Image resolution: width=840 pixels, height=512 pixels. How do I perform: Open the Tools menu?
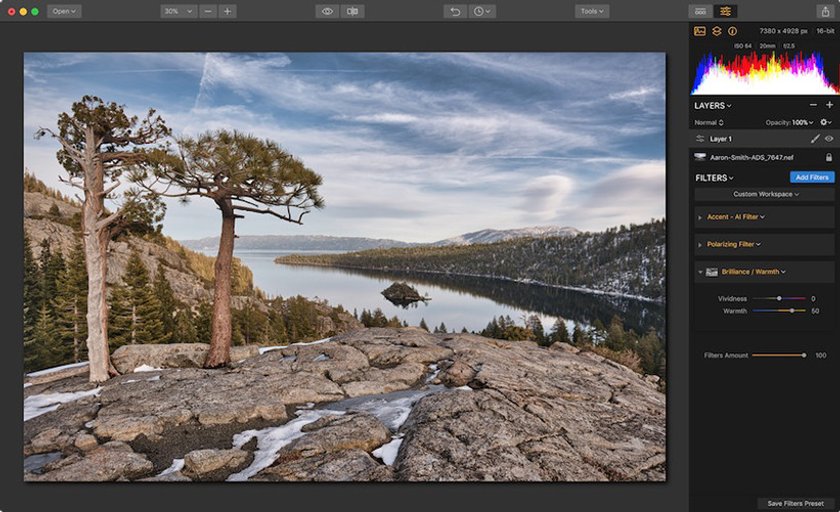point(592,11)
